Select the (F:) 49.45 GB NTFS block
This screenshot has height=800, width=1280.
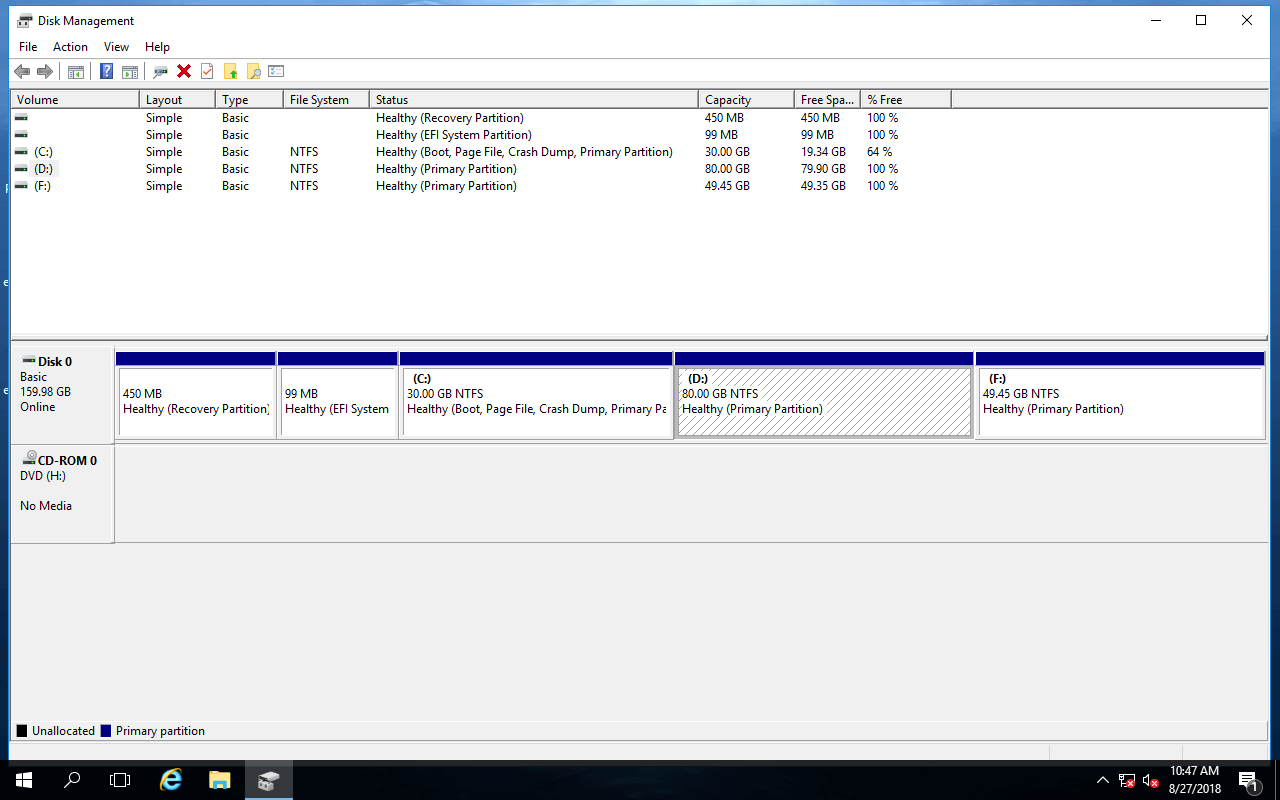tap(1120, 395)
